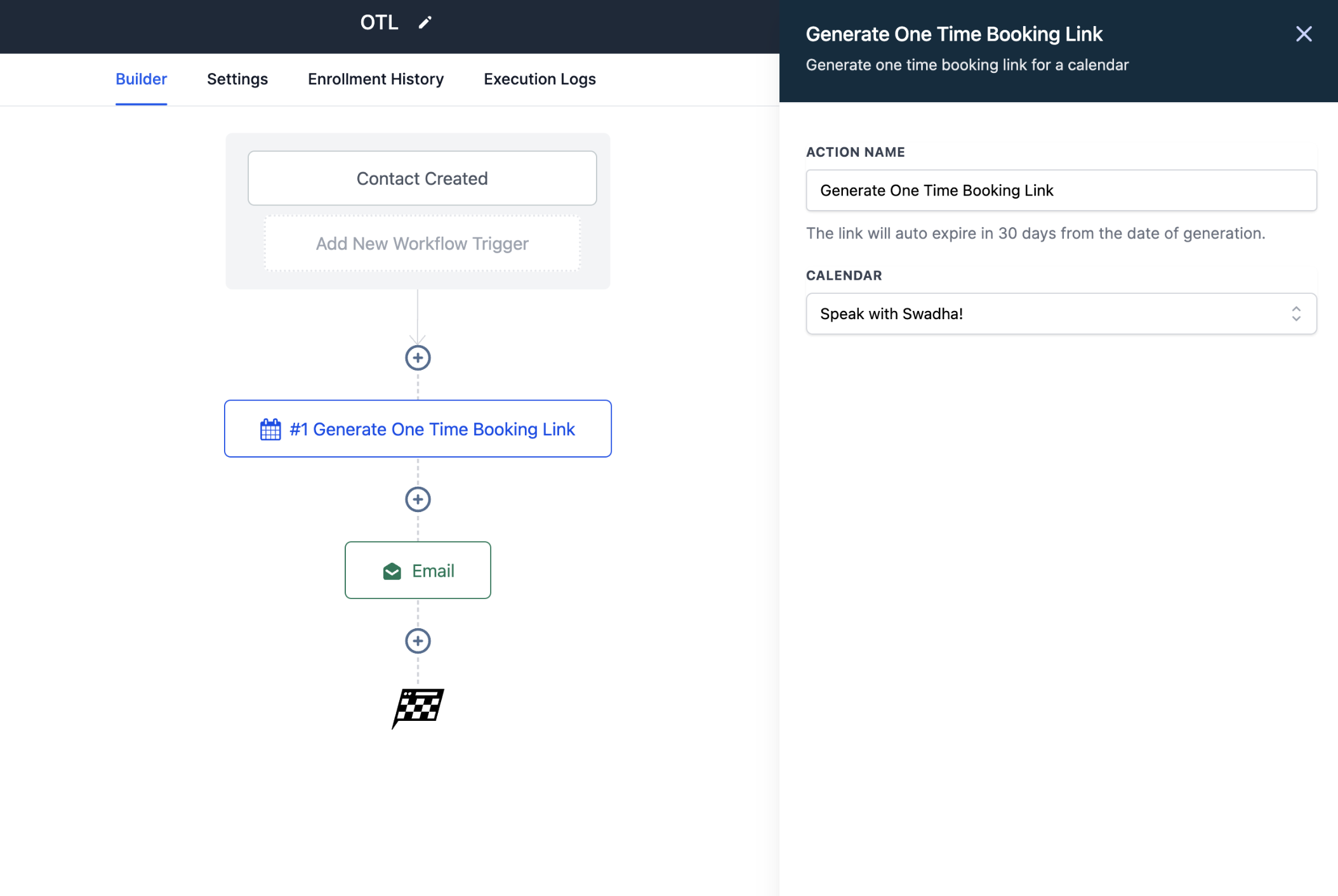This screenshot has height=896, width=1338.
Task: Open the Execution Logs tab
Action: click(540, 79)
